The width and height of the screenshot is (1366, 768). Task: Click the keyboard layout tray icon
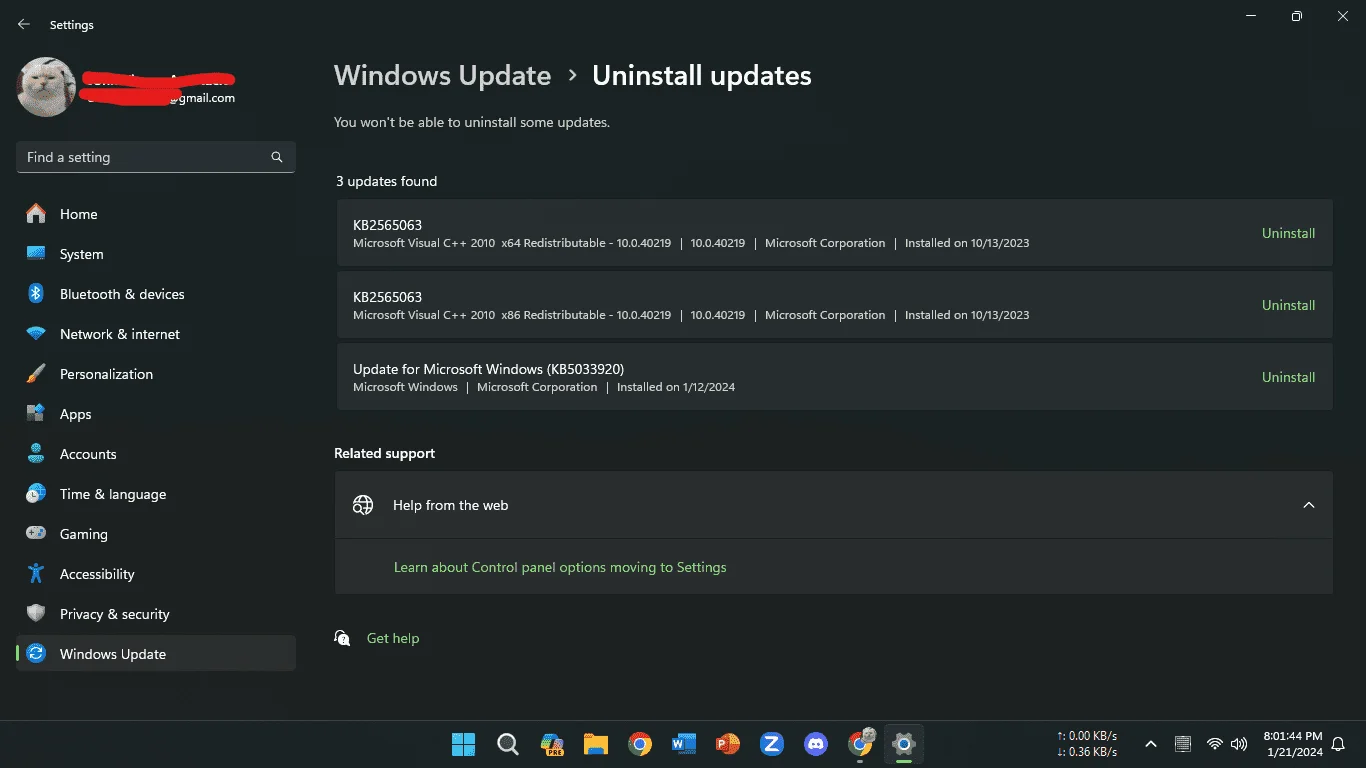1183,744
